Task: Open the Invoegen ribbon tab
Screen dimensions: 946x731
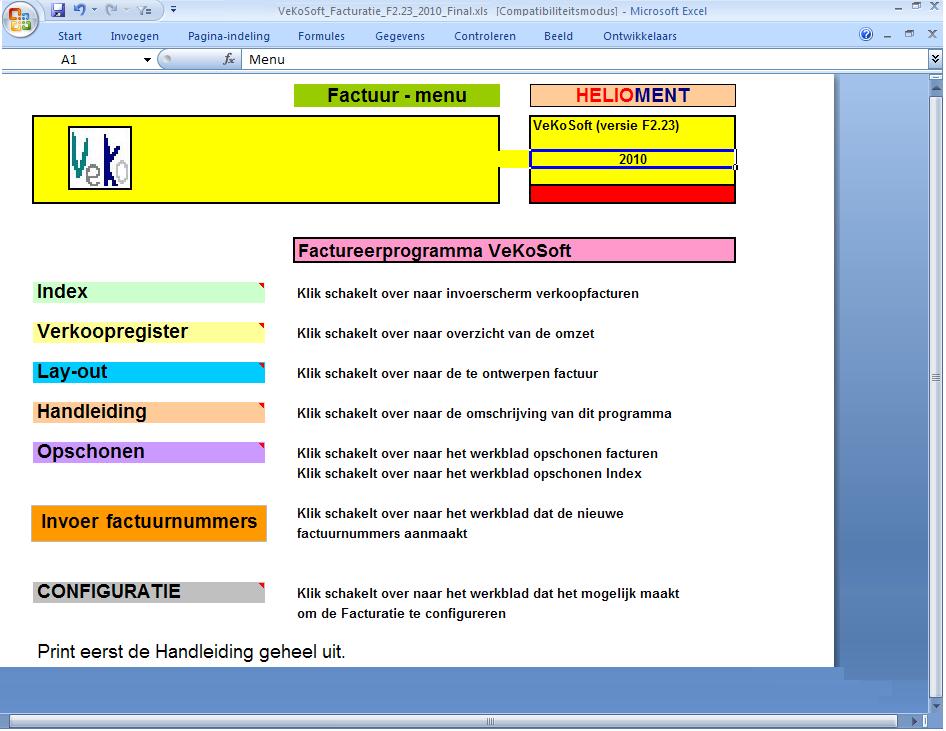Action: coord(134,36)
